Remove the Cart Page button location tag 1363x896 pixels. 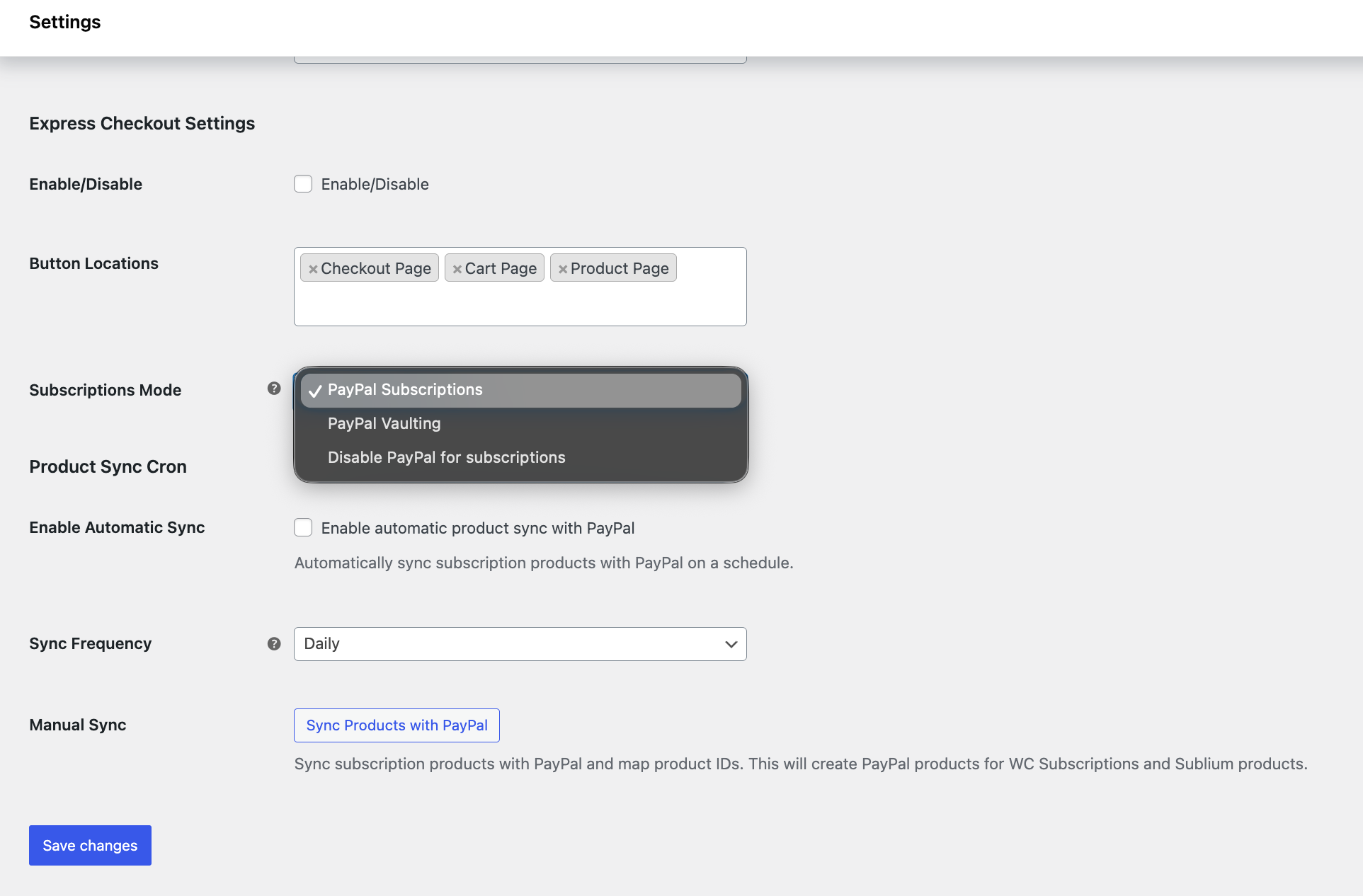pos(457,268)
